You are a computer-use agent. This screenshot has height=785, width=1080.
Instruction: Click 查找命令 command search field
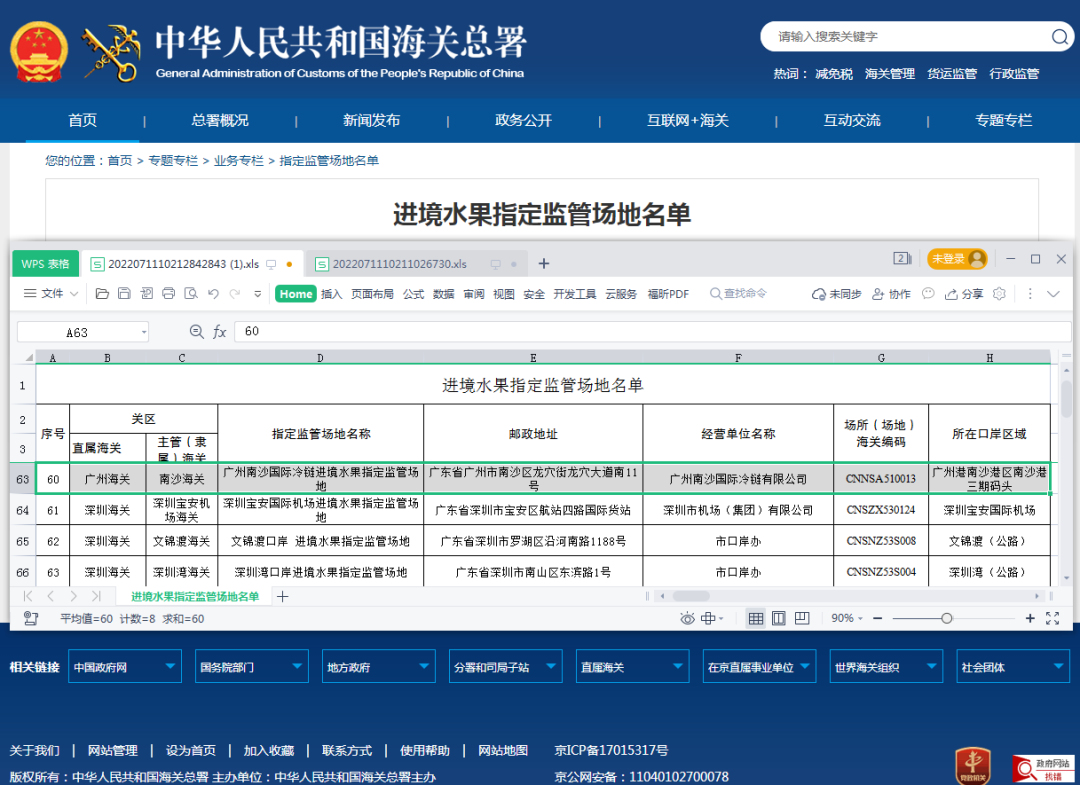(x=738, y=294)
